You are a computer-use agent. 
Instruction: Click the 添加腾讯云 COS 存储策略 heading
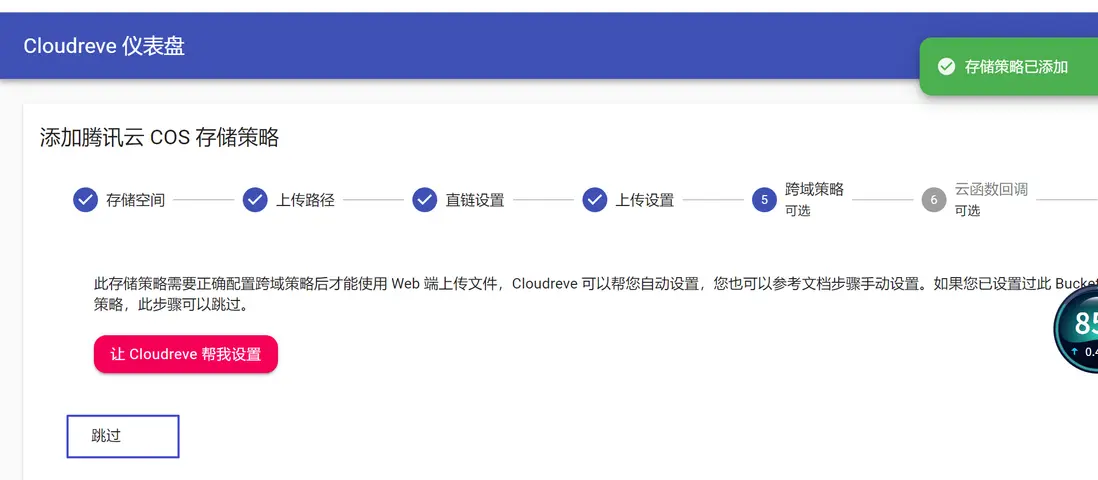coord(160,137)
